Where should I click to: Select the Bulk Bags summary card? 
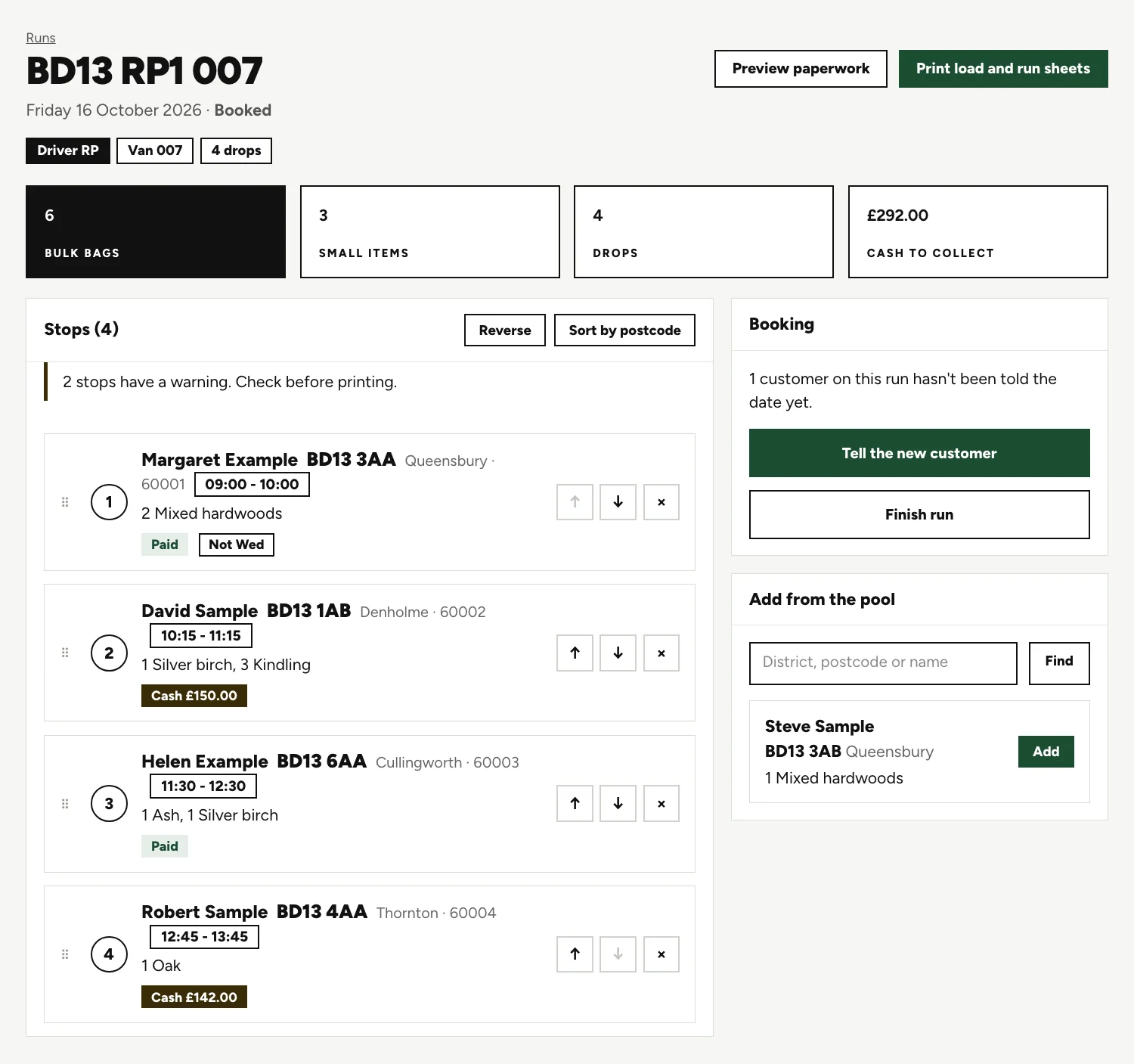pos(156,232)
